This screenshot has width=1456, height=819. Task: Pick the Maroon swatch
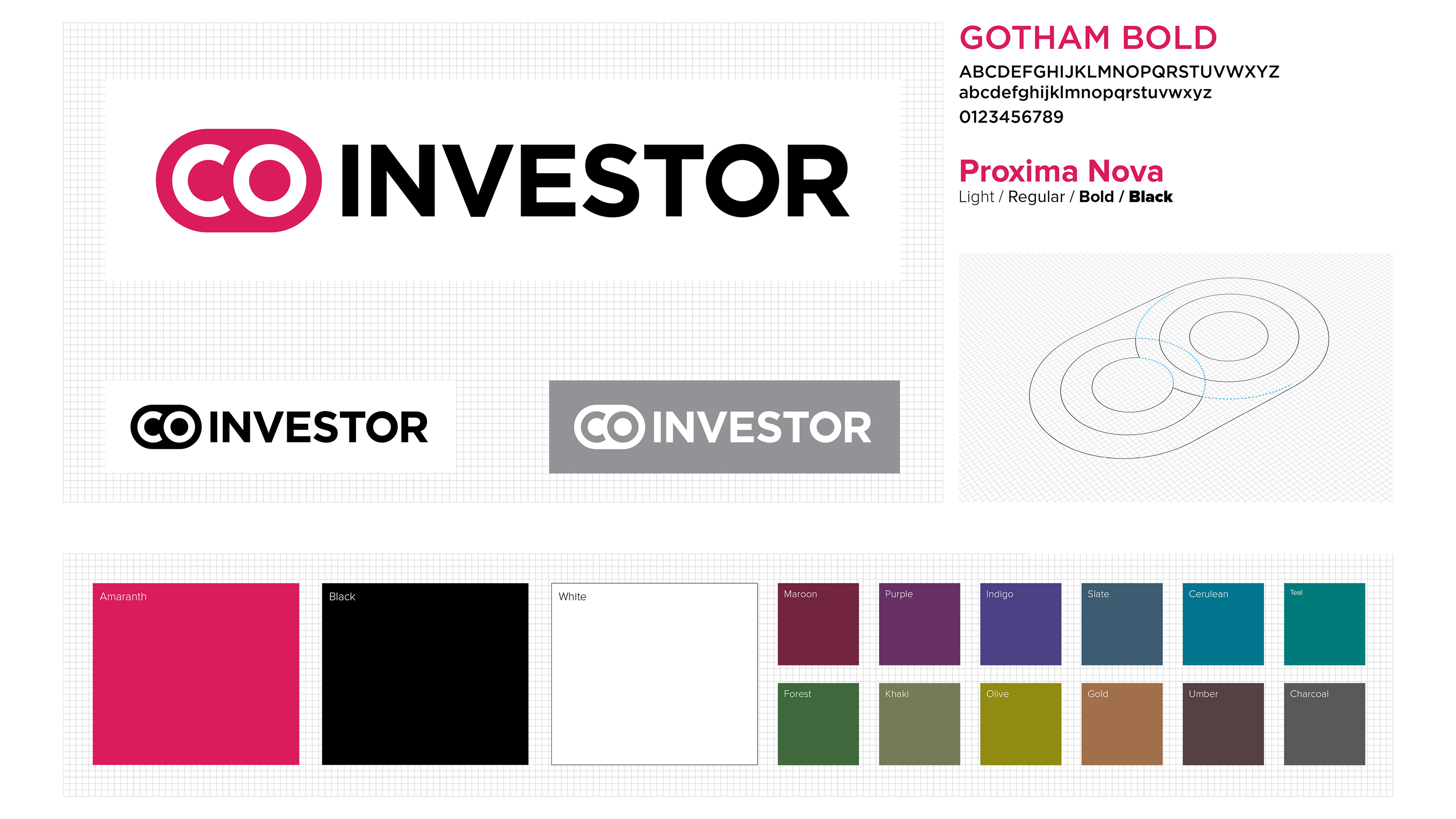(818, 624)
